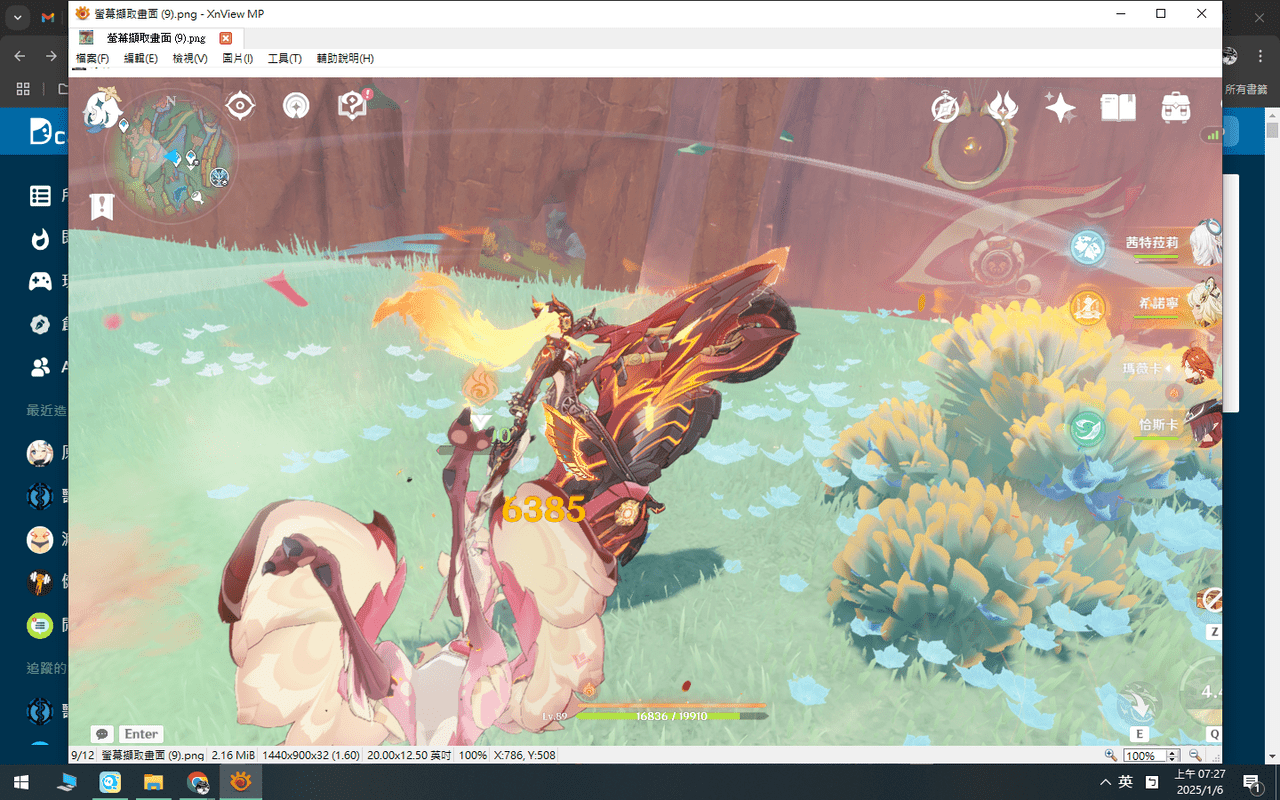The width and height of the screenshot is (1280, 800).
Task: Click the 1440x900x32 (1.60) dimensions entry
Action: click(x=309, y=755)
